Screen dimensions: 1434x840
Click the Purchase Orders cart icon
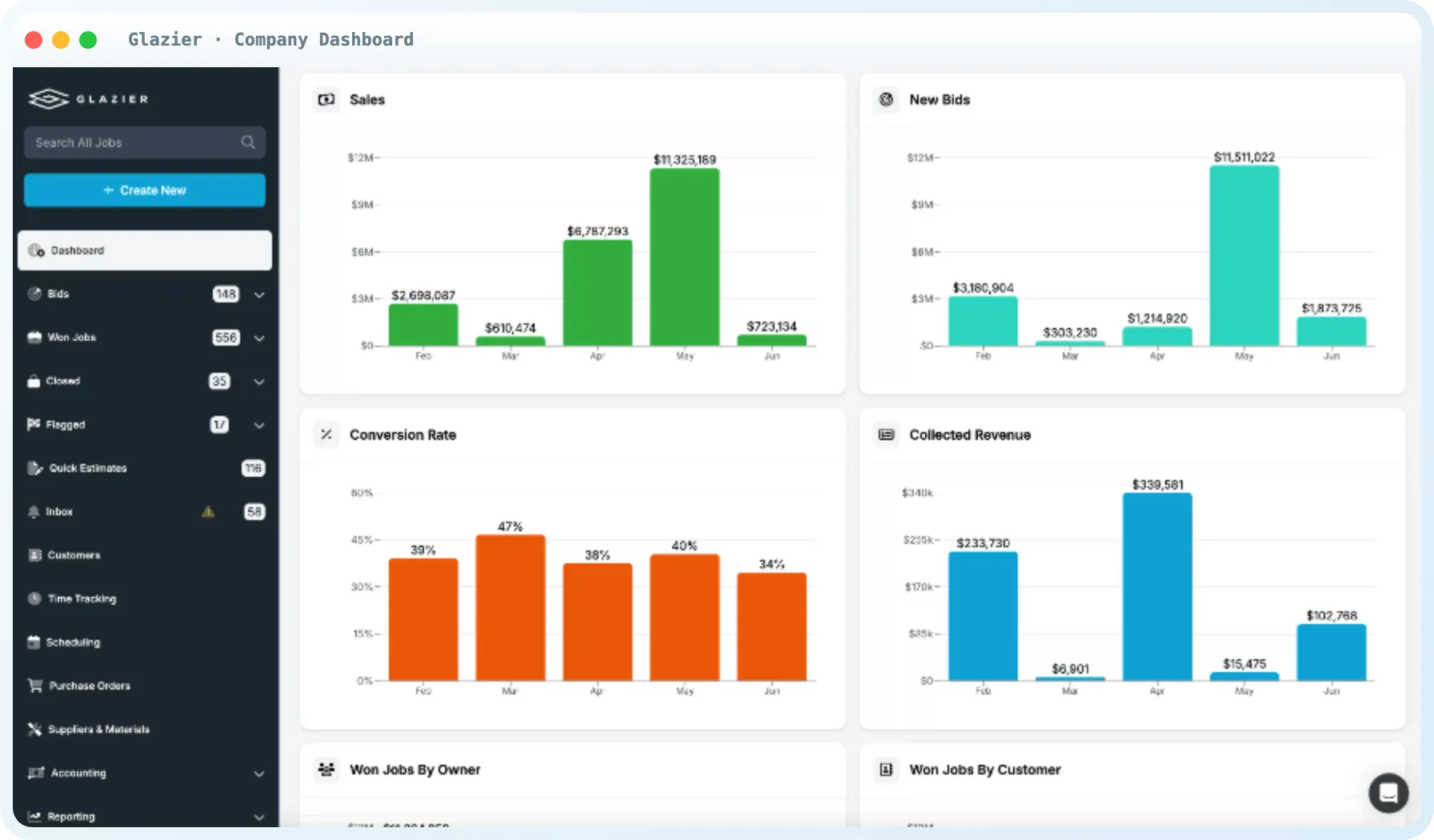pos(35,686)
